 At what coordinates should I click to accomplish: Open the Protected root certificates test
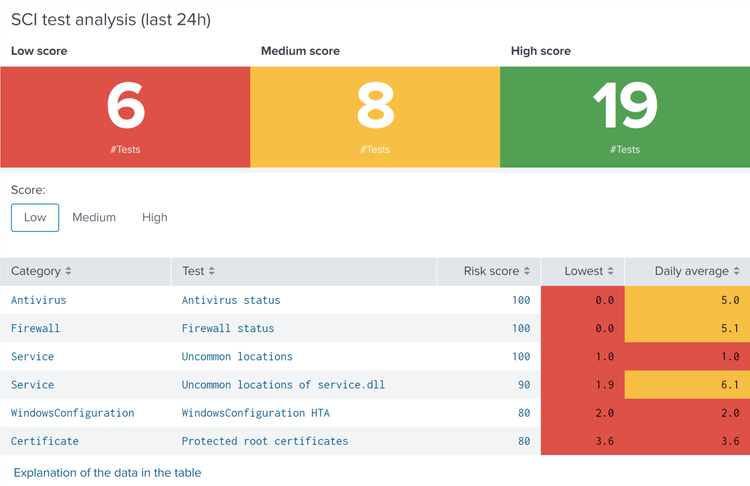[265, 442]
